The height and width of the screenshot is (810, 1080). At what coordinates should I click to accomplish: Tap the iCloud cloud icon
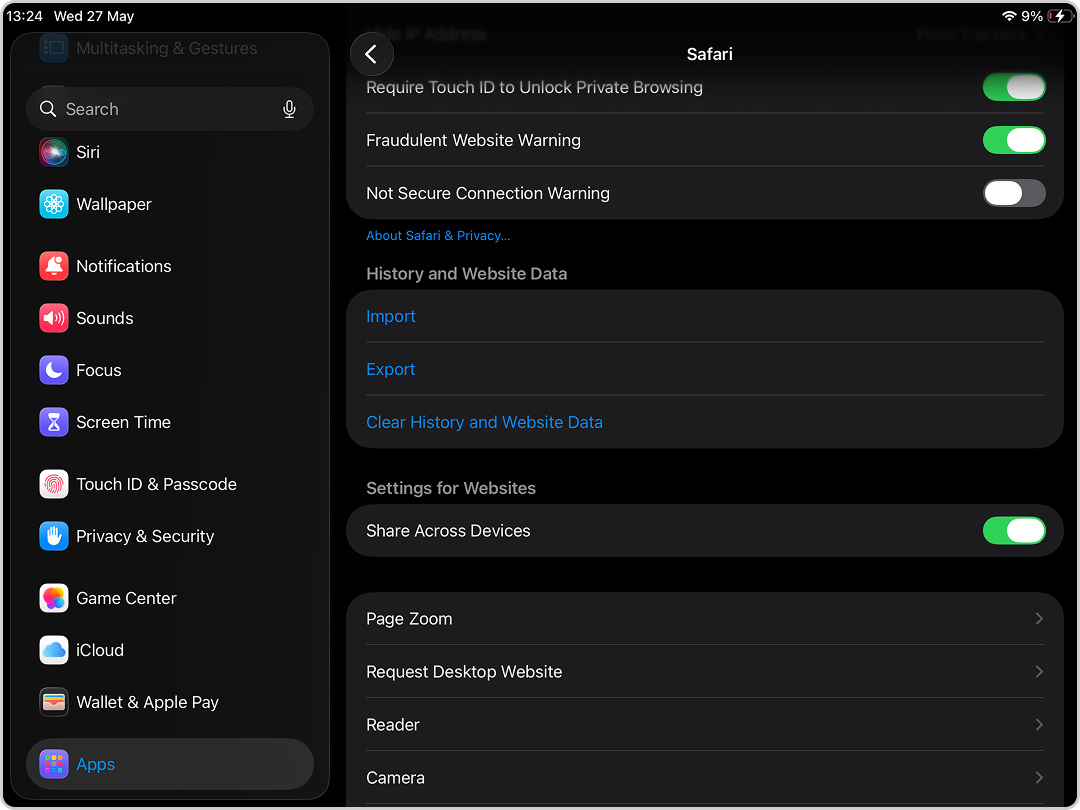(54, 650)
